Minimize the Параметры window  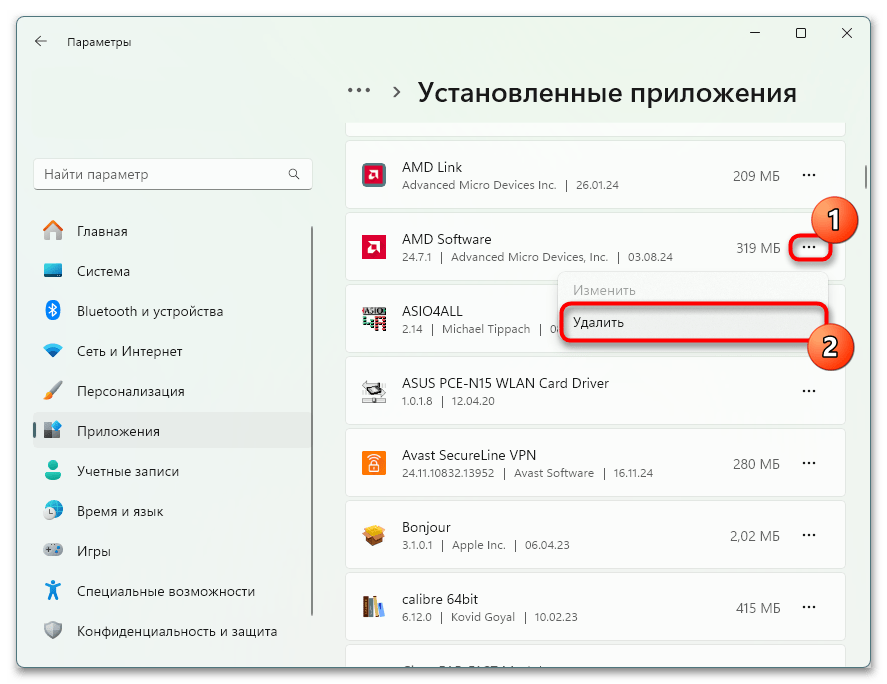point(755,33)
